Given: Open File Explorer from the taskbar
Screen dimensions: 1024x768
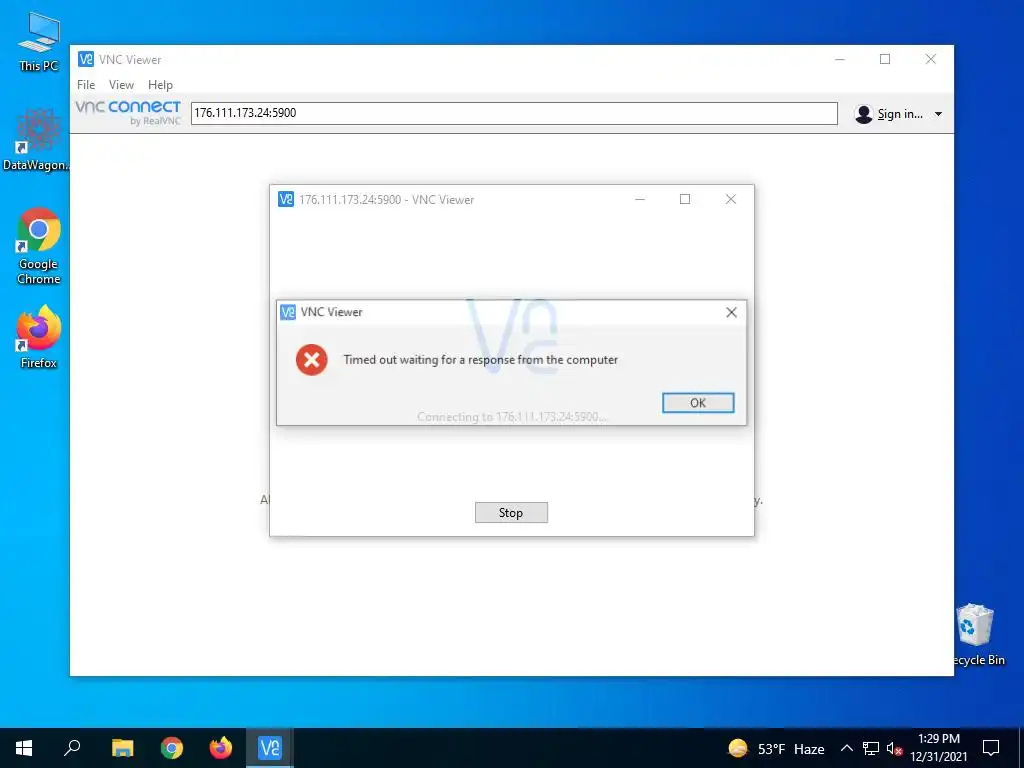Looking at the screenshot, I should point(122,748).
